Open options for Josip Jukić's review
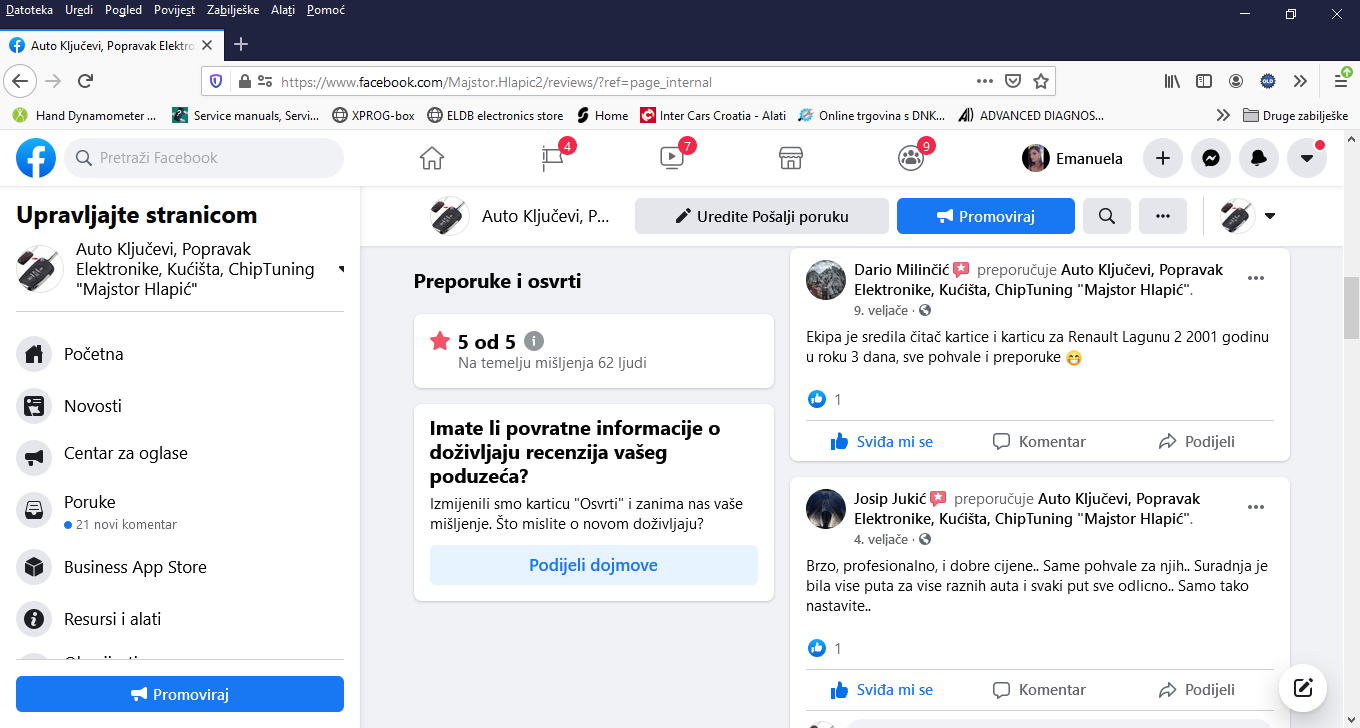 point(1256,507)
